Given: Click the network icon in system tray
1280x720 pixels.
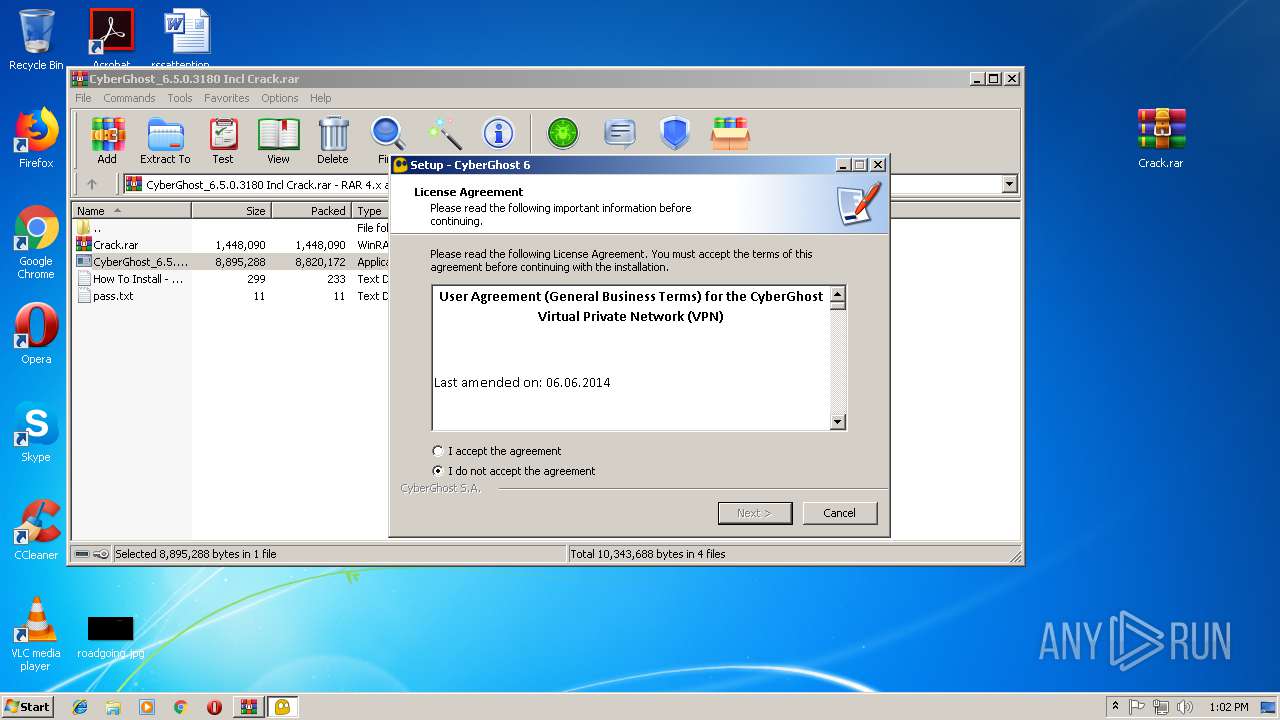Looking at the screenshot, I should 1161,707.
